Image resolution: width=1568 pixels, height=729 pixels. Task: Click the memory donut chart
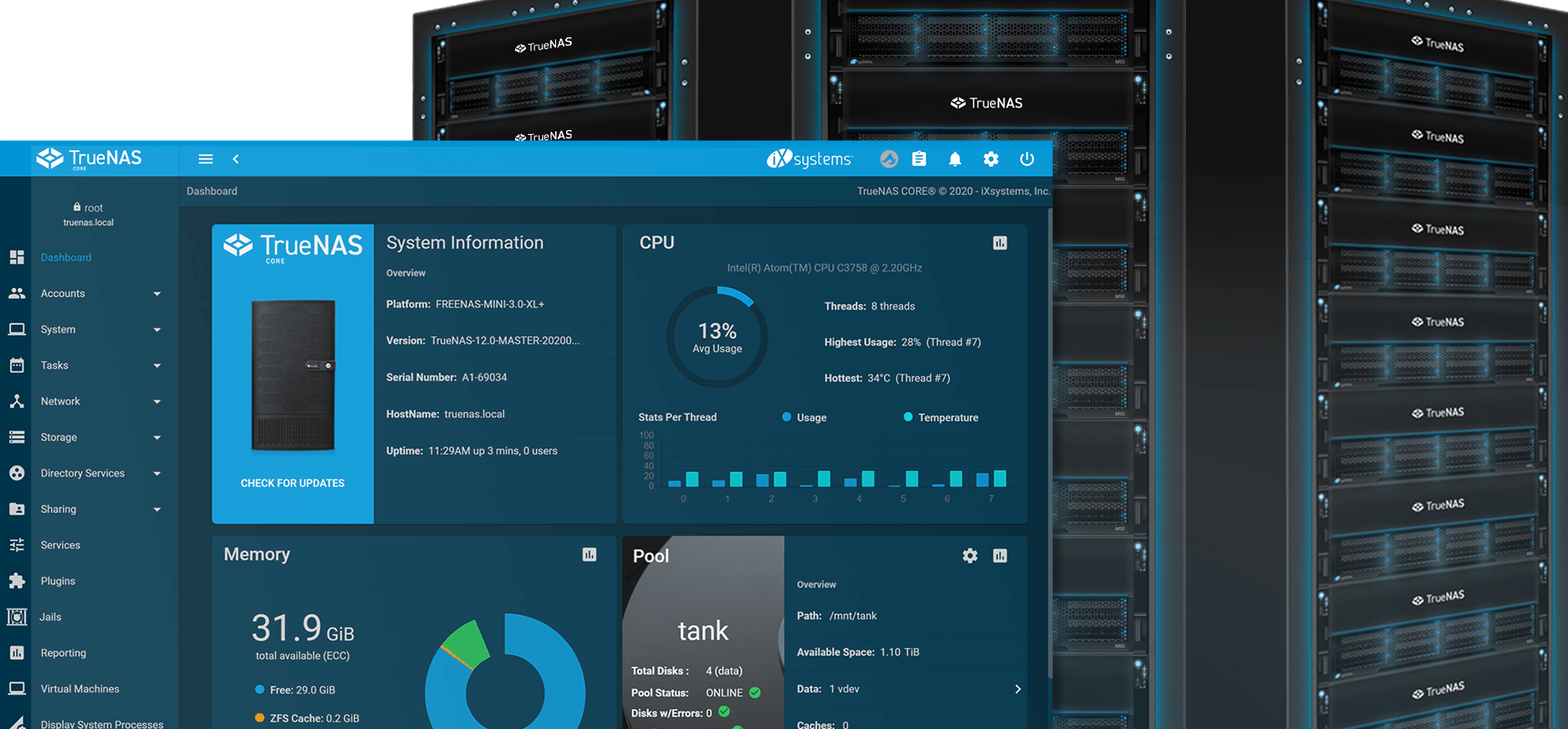coord(505,672)
